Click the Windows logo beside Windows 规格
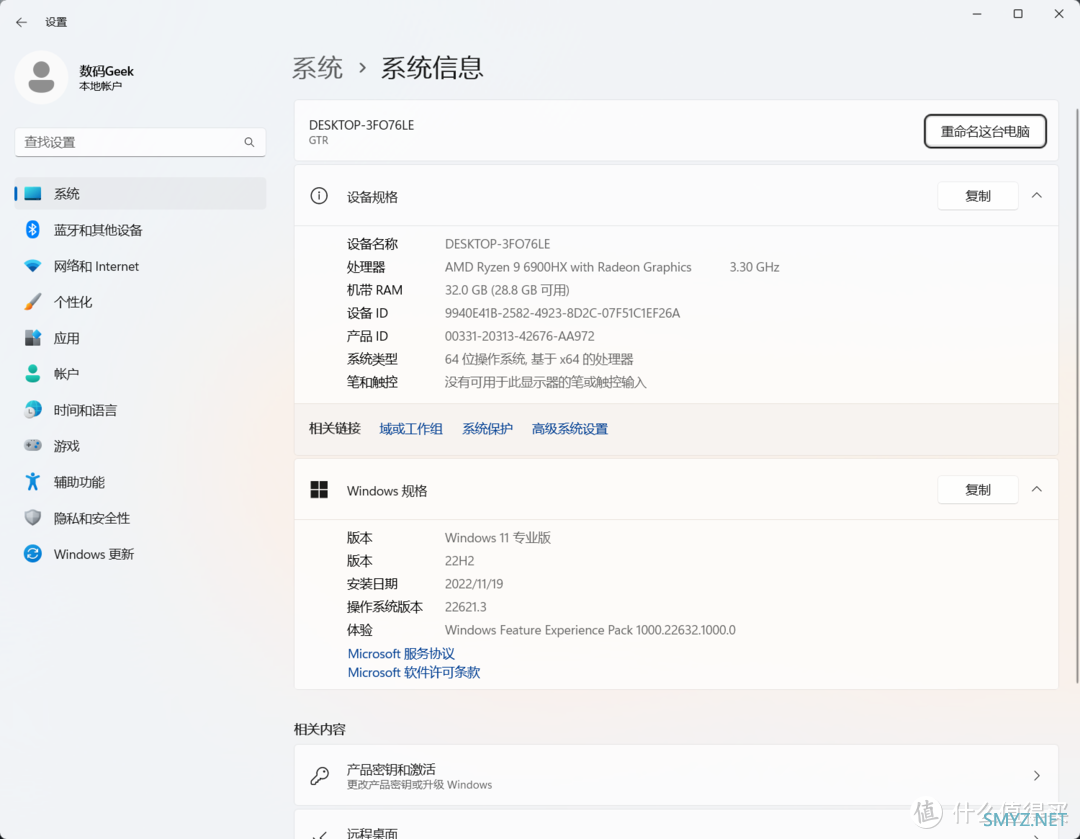Viewport: 1080px width, 839px height. pyautogui.click(x=319, y=490)
